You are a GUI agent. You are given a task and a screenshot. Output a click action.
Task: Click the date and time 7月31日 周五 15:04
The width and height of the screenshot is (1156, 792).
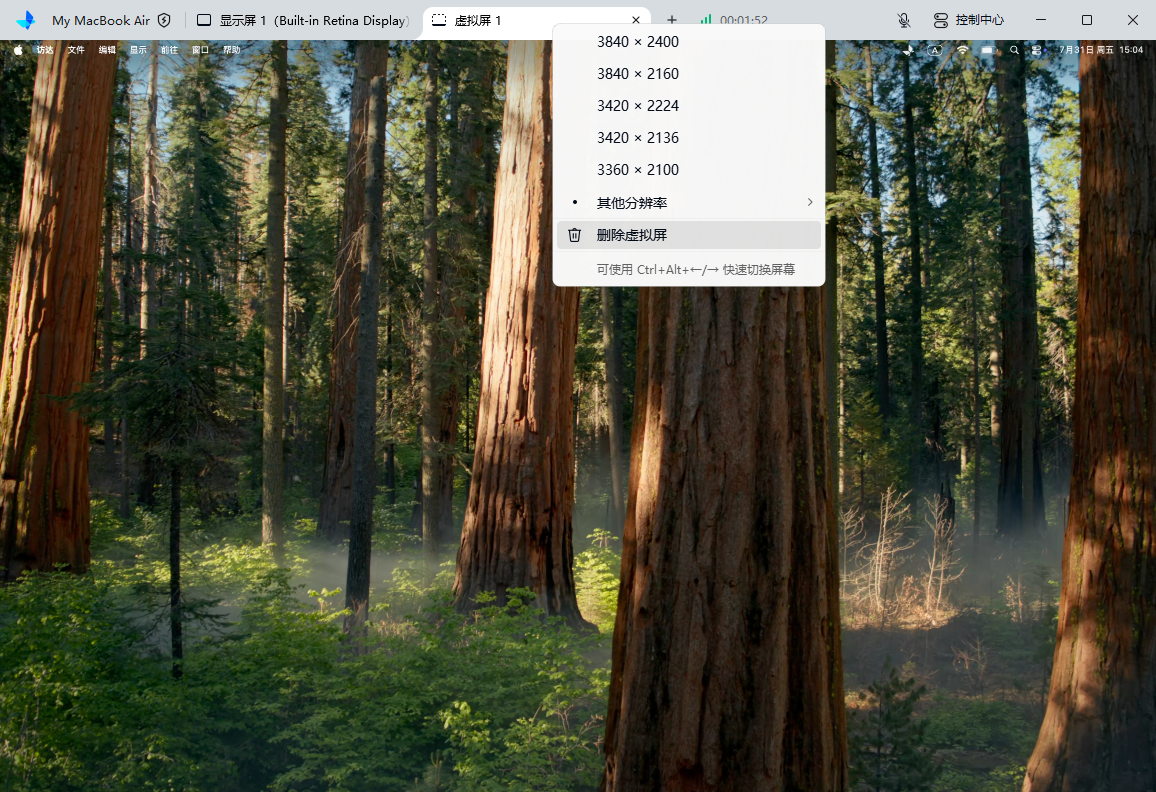(x=1101, y=50)
